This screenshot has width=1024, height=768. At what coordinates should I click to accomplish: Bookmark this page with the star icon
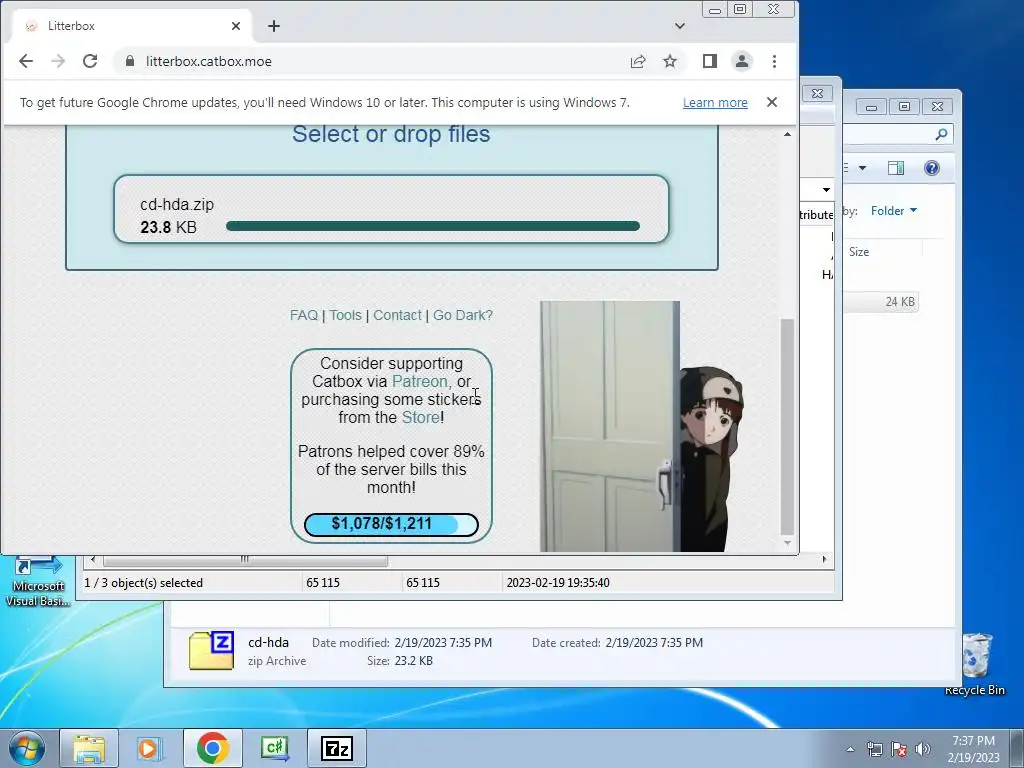[670, 61]
